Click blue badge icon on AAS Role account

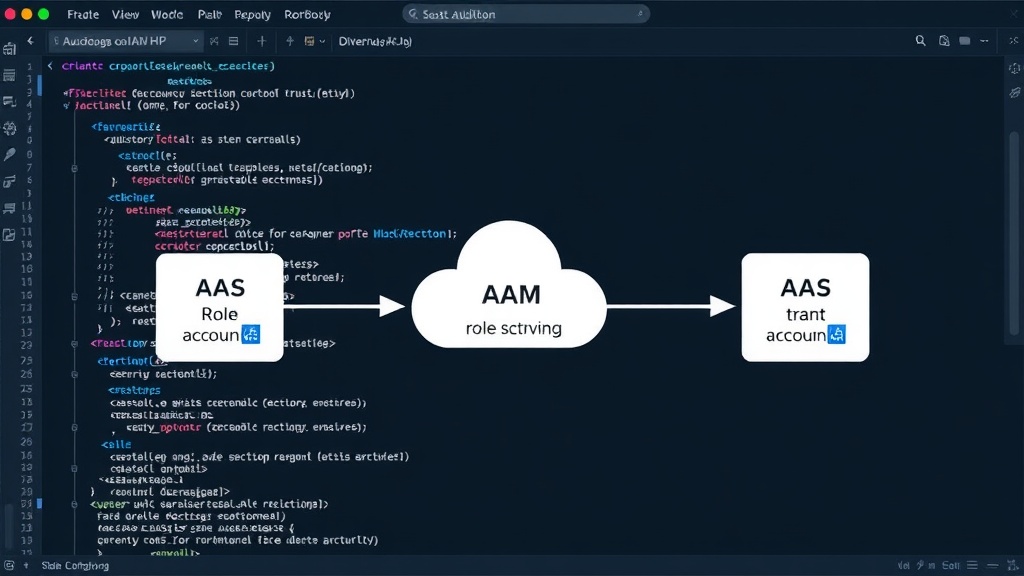[251, 334]
